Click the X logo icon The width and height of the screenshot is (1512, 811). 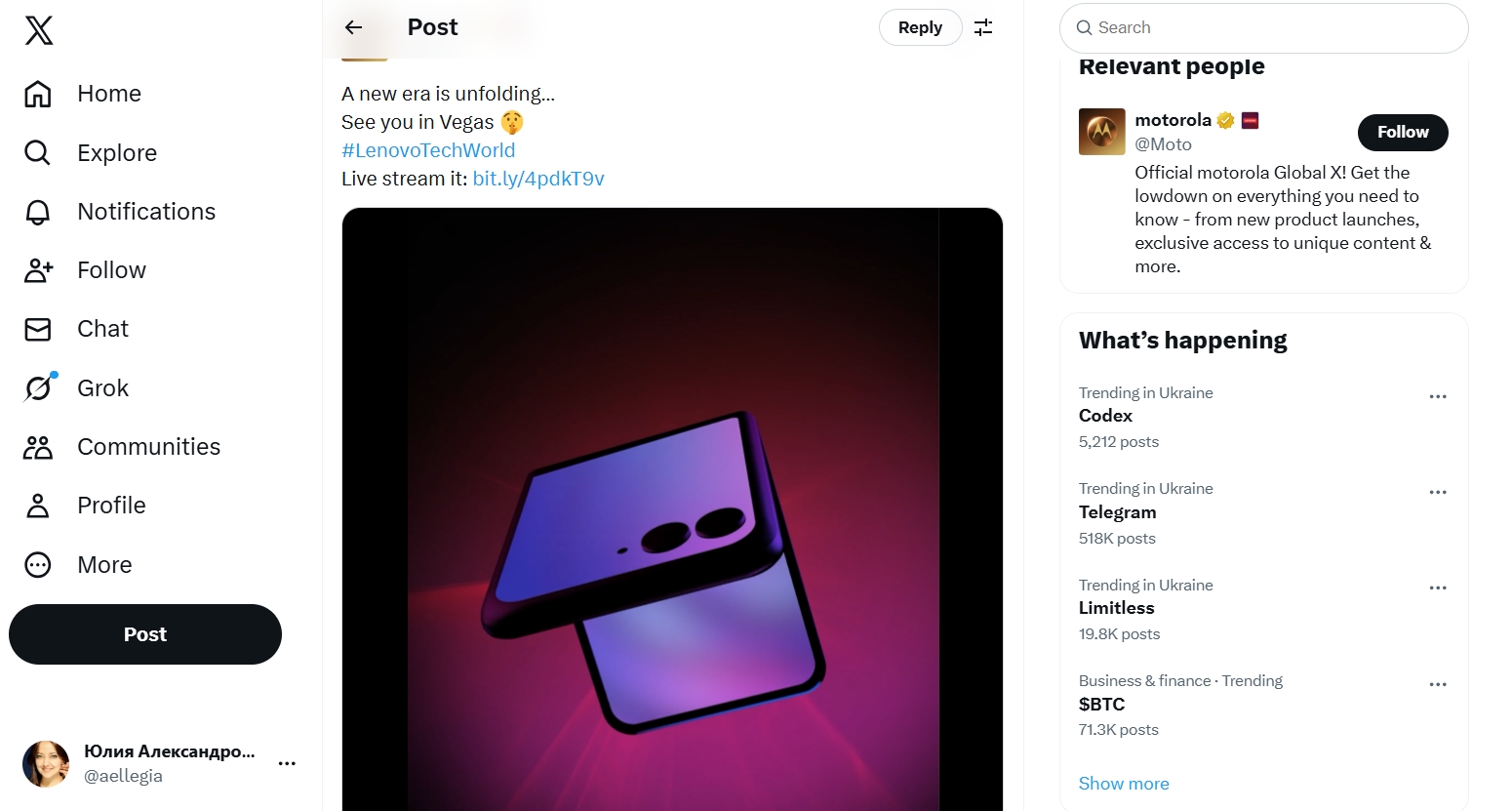(39, 30)
